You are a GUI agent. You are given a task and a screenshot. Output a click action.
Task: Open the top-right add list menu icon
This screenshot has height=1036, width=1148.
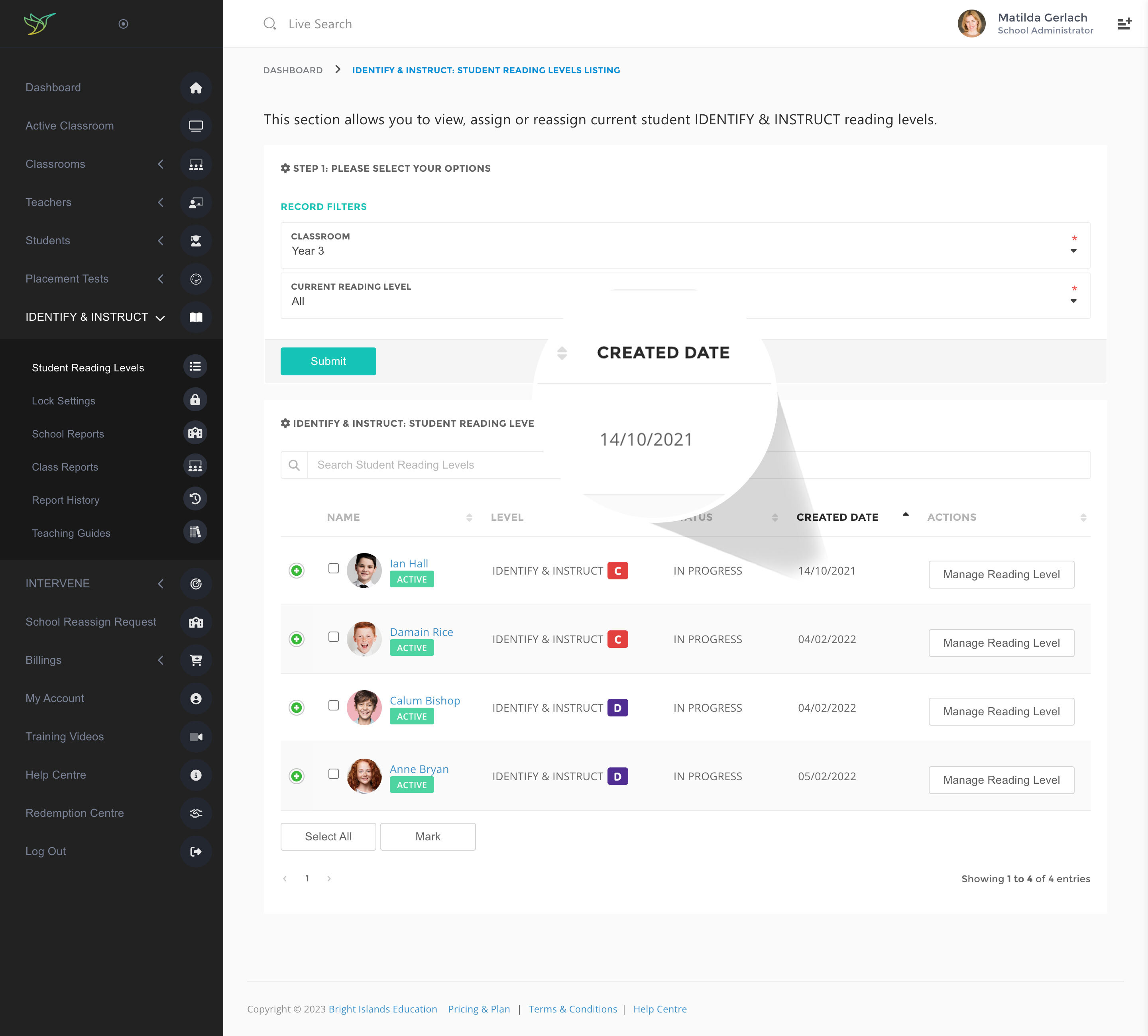(x=1124, y=24)
